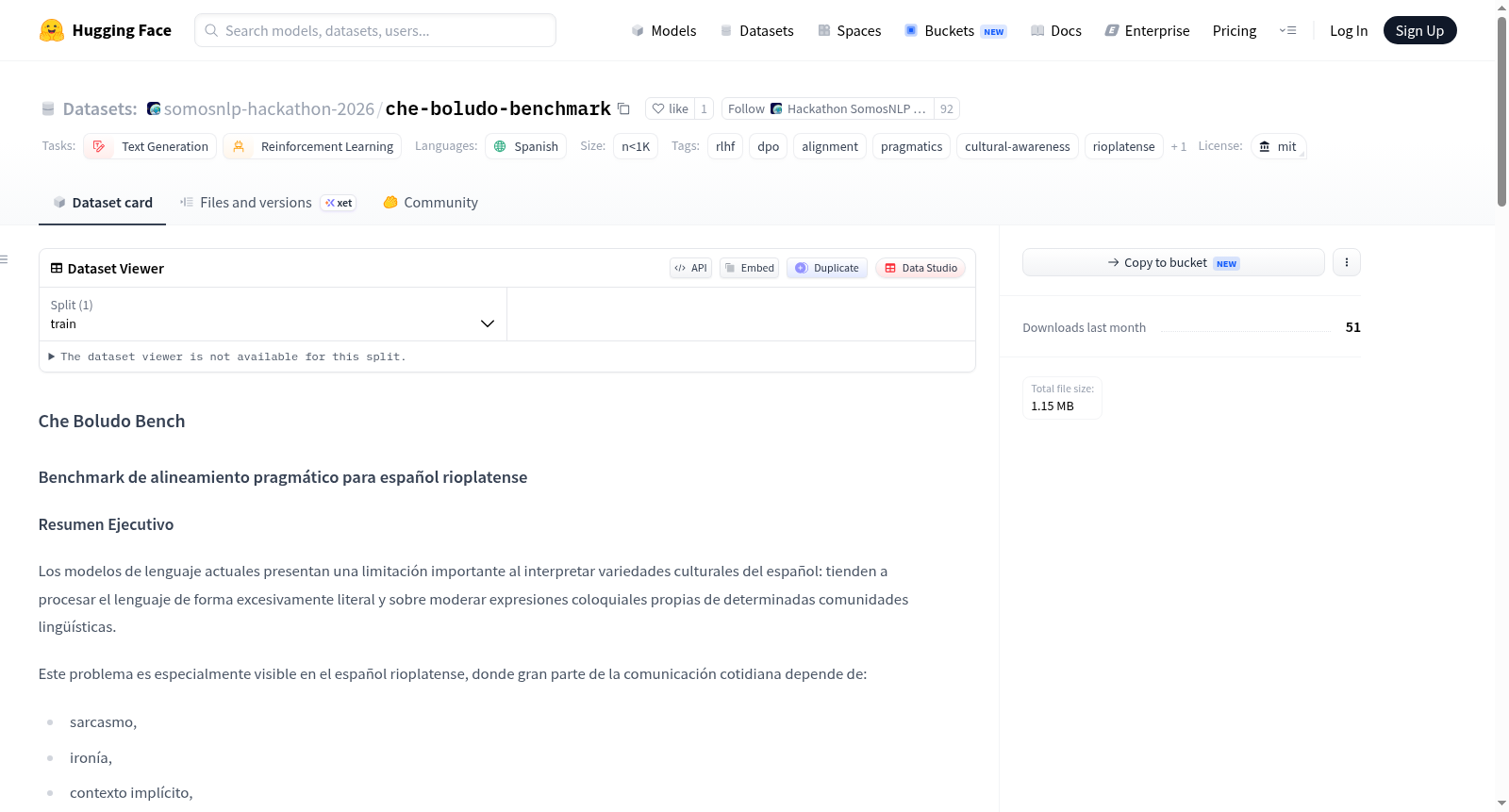Click the downloads count 51

tap(1352, 327)
